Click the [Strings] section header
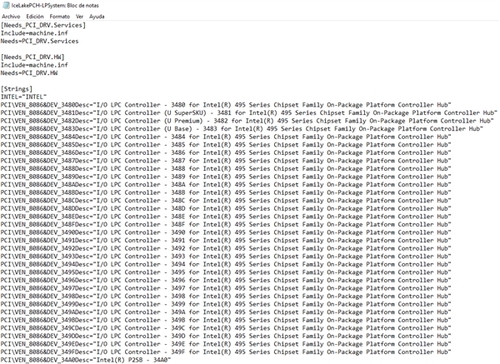This screenshot has height=364, width=500. point(17,89)
